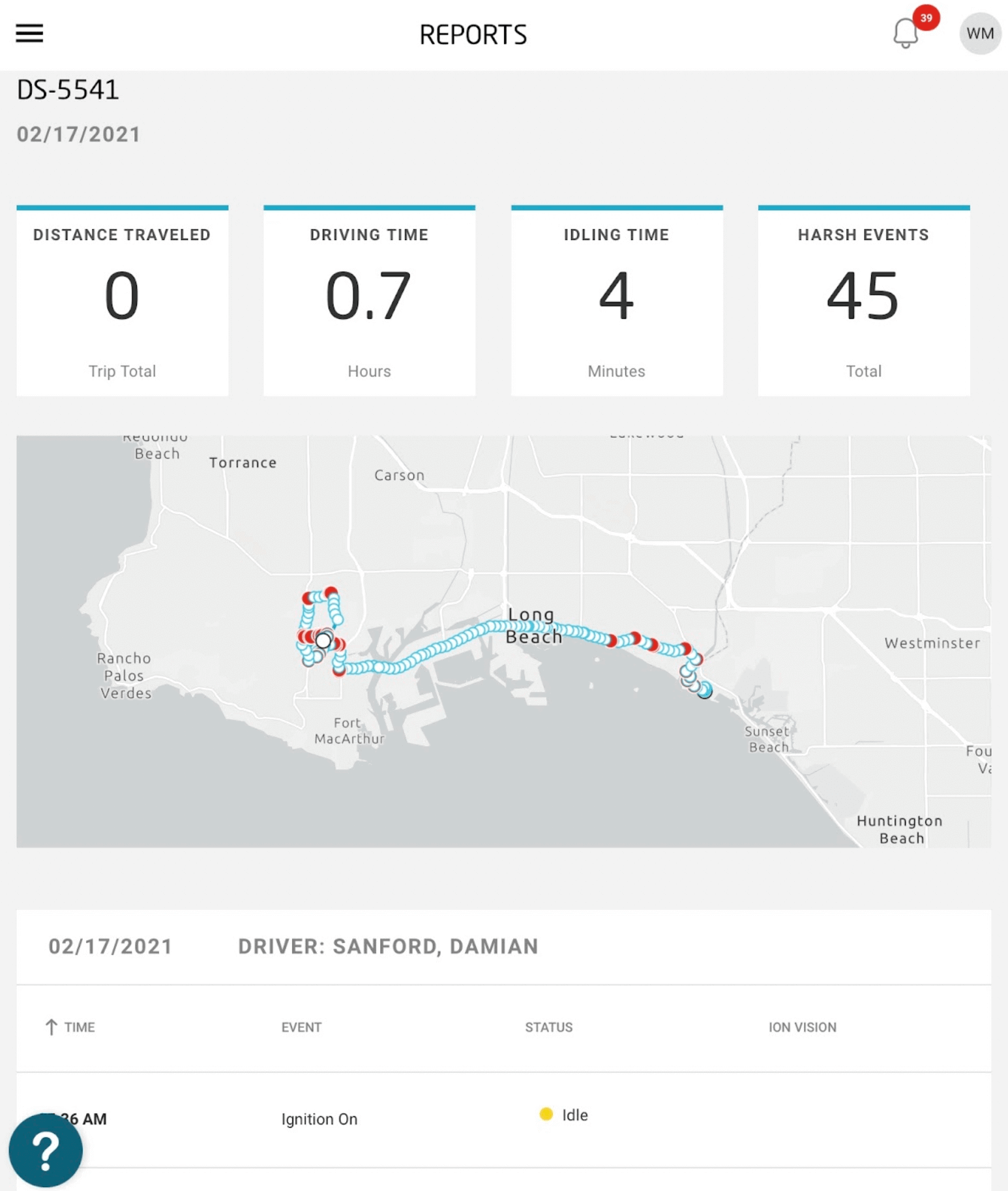Select the Harsh Events card
Screen dimensions: 1008x1191
(864, 301)
